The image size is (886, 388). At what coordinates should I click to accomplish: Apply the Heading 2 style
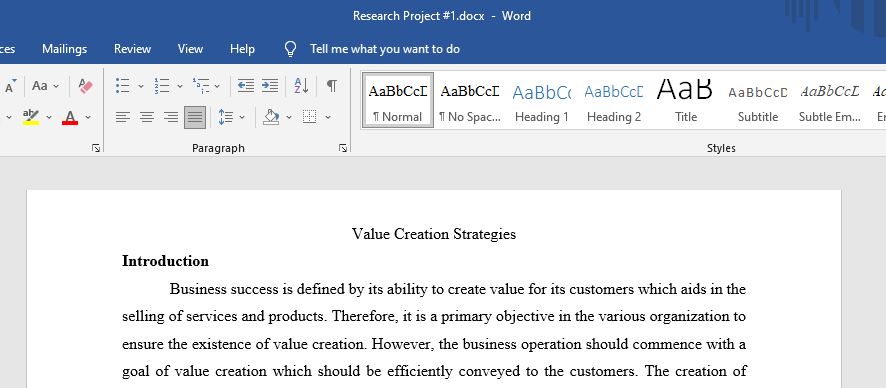click(614, 100)
